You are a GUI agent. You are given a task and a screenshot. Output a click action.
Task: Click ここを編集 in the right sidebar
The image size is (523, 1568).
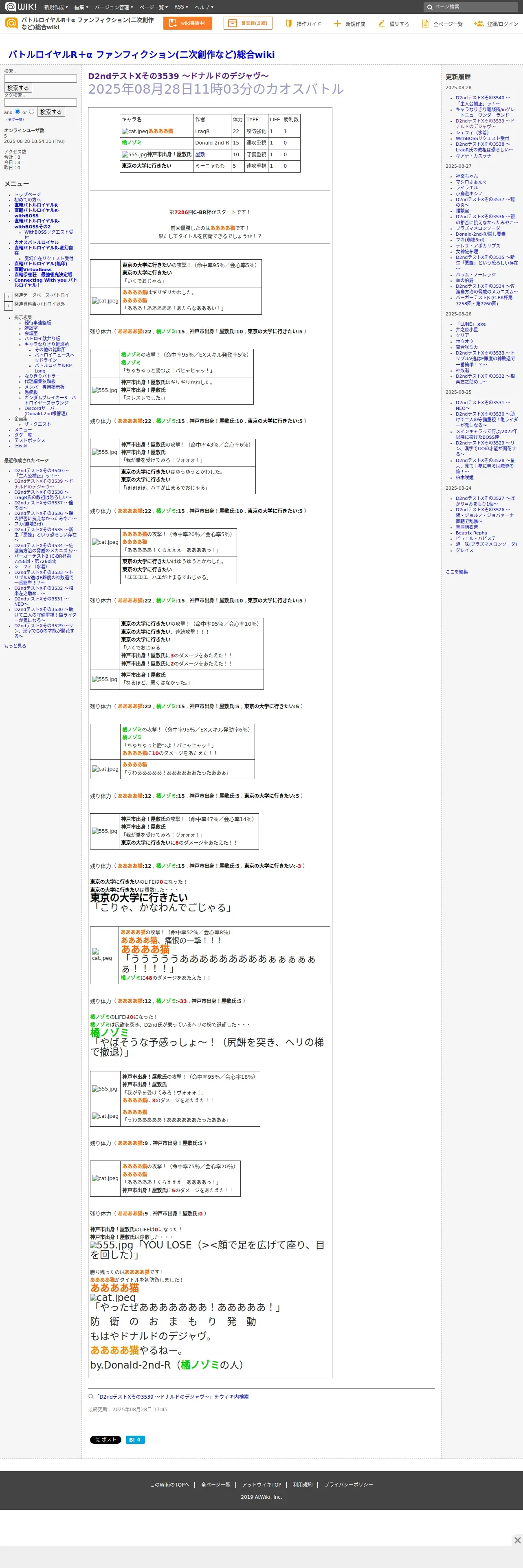(x=457, y=572)
